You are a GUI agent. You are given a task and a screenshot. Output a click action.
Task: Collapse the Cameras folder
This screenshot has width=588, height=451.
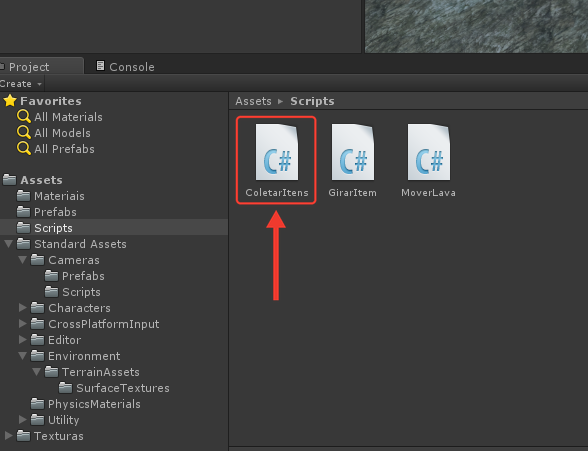(x=22, y=260)
